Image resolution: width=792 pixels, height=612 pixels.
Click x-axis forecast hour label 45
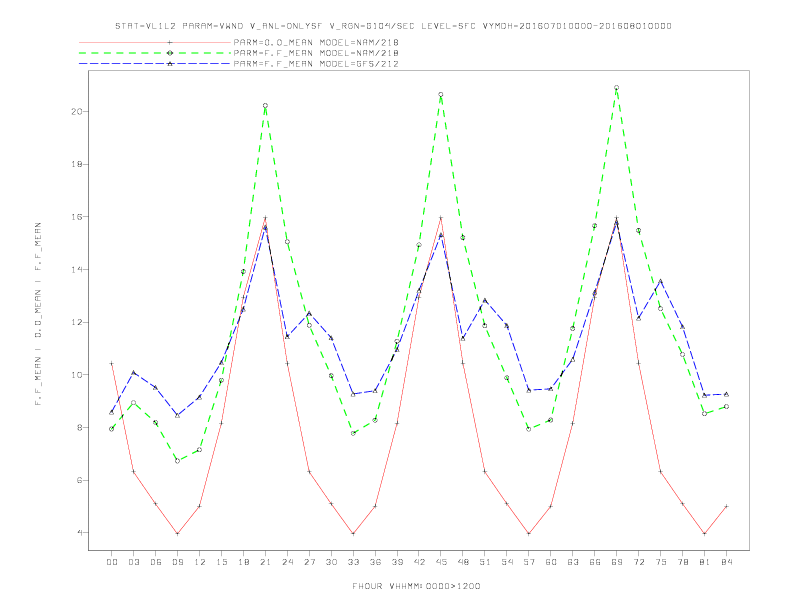pos(441,562)
